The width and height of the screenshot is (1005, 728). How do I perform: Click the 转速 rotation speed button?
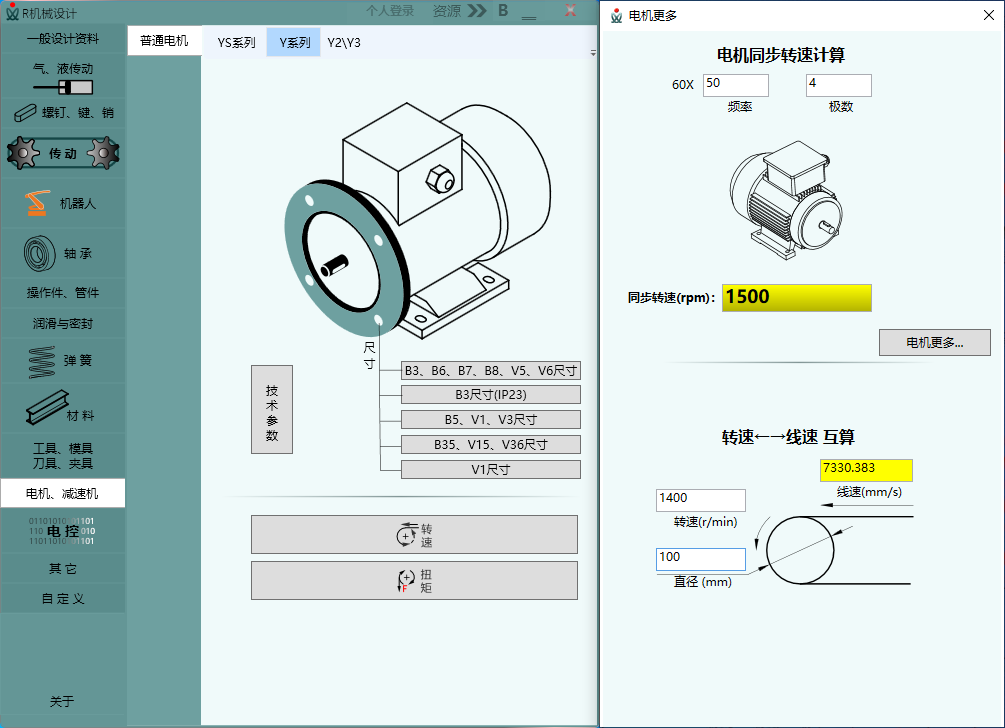[414, 534]
